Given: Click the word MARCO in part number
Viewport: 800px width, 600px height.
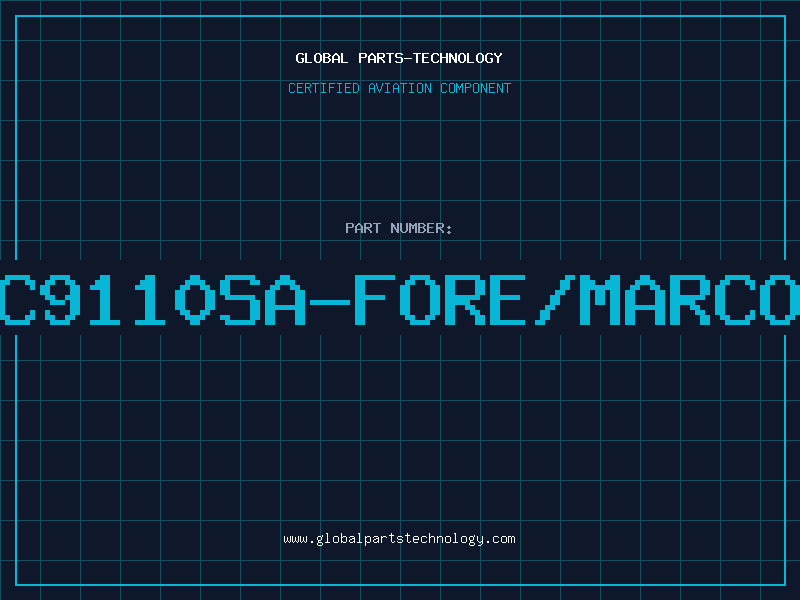Looking at the screenshot, I should (690, 299).
